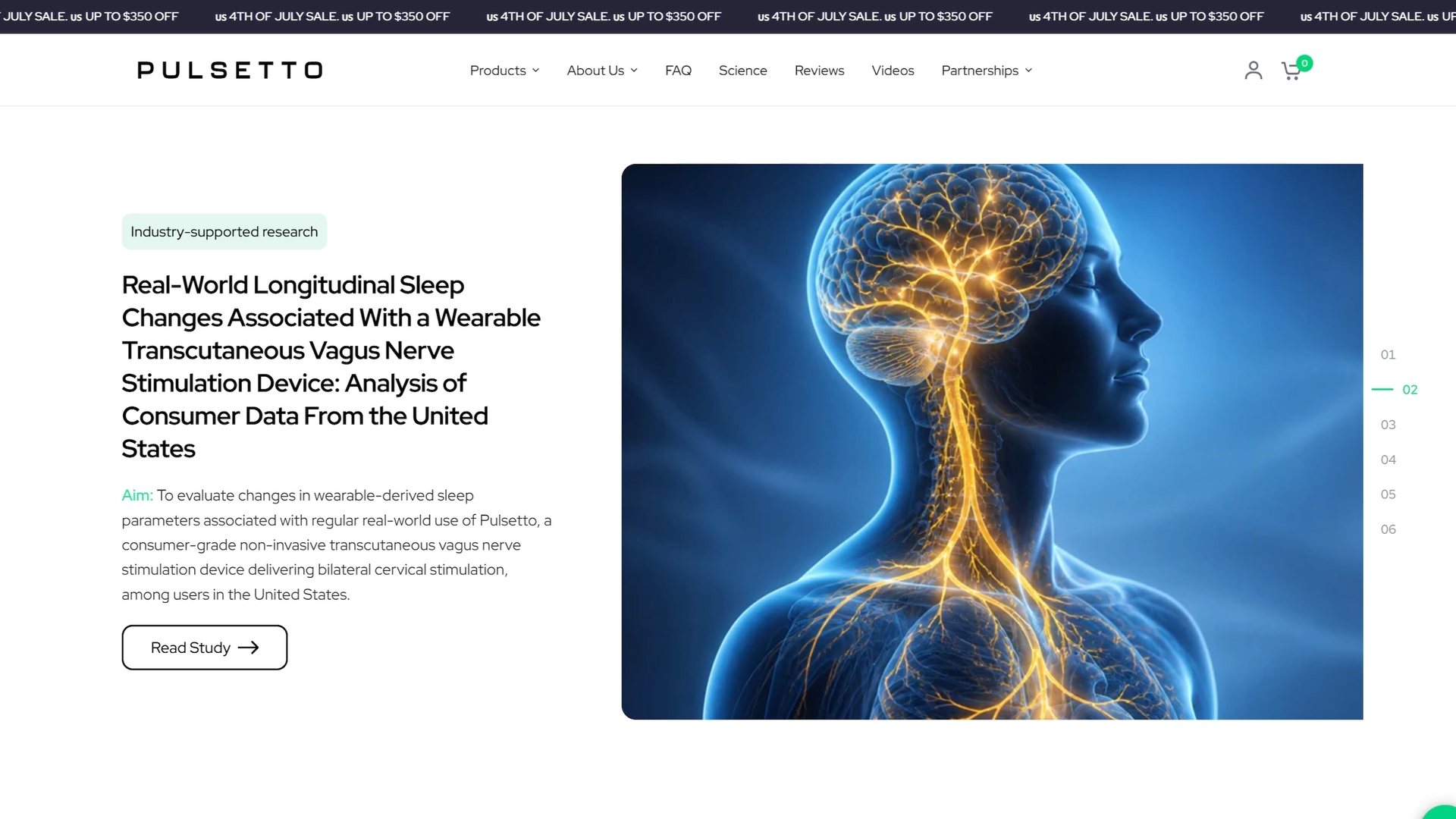
Task: Open the Reviews page
Action: 819,71
